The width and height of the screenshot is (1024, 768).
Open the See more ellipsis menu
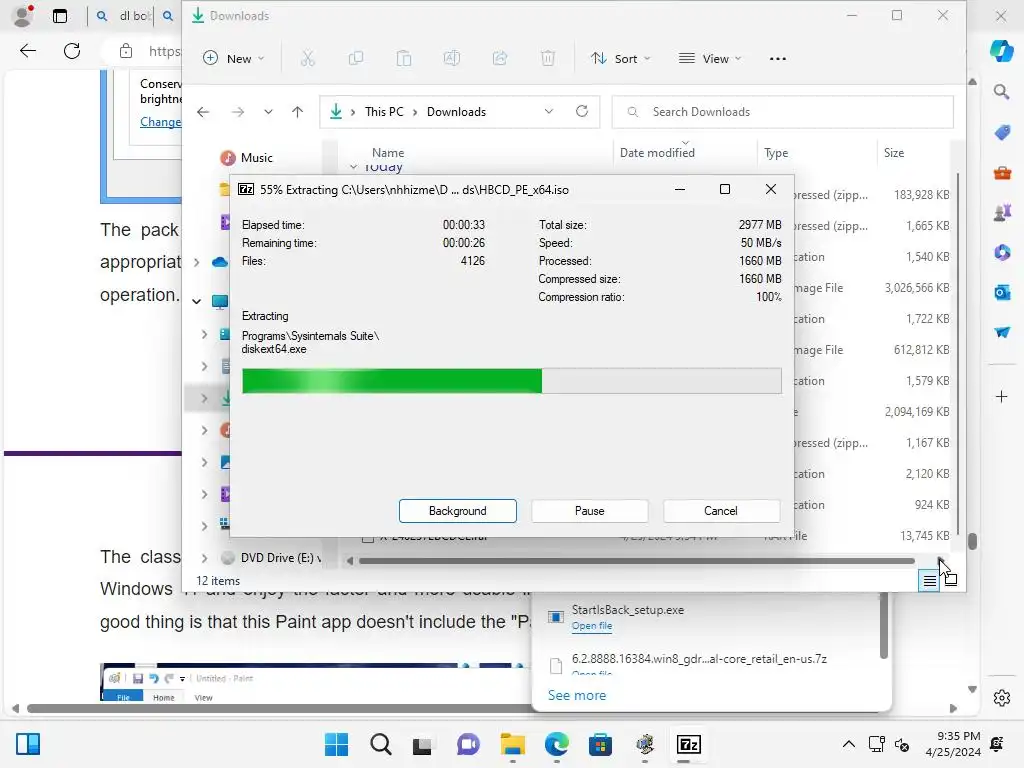(x=777, y=59)
